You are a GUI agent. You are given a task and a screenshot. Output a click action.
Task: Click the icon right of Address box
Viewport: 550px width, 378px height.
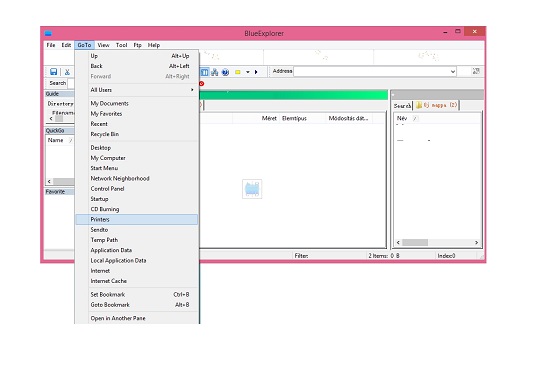[x=476, y=71]
